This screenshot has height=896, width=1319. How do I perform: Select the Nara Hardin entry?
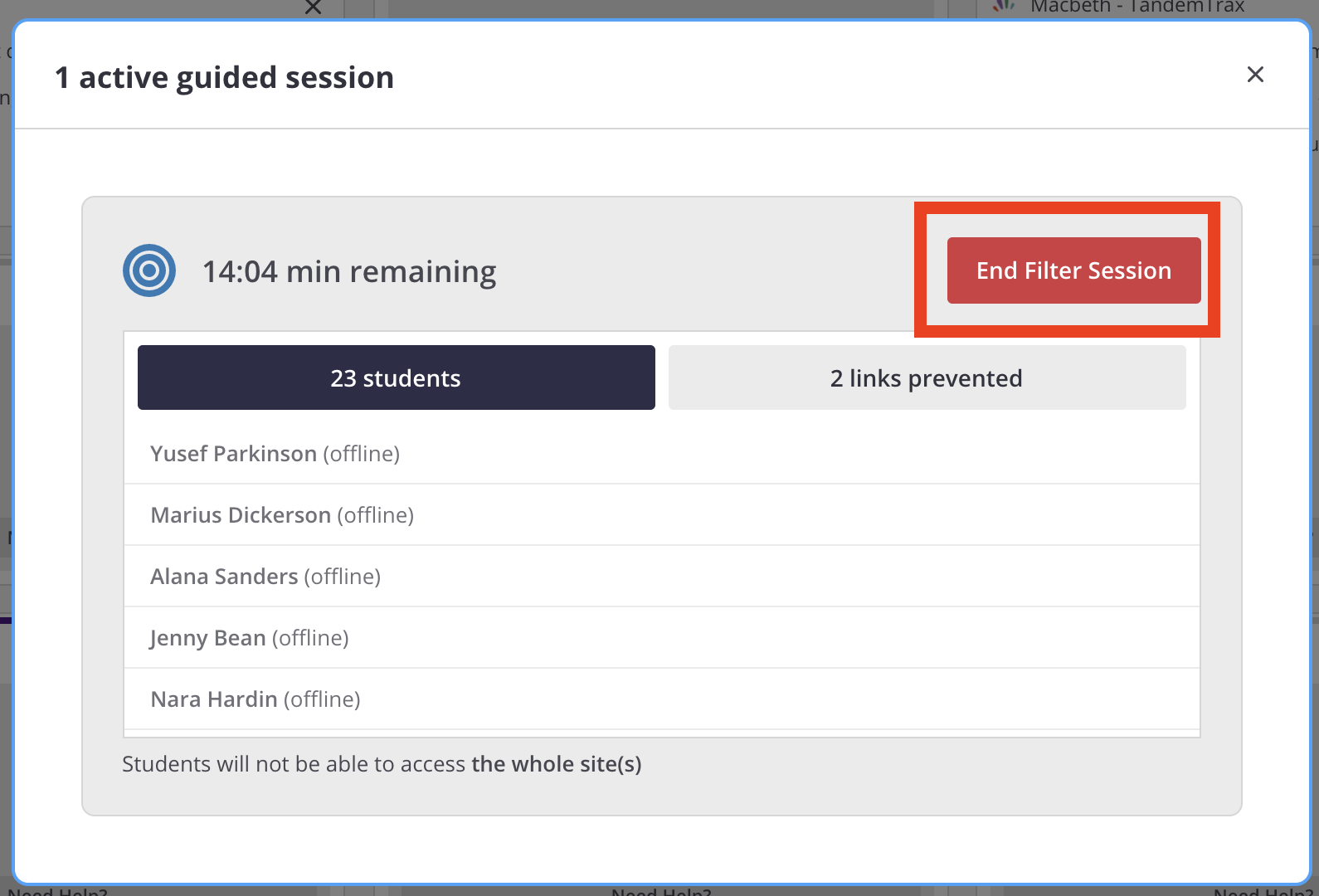(x=662, y=699)
